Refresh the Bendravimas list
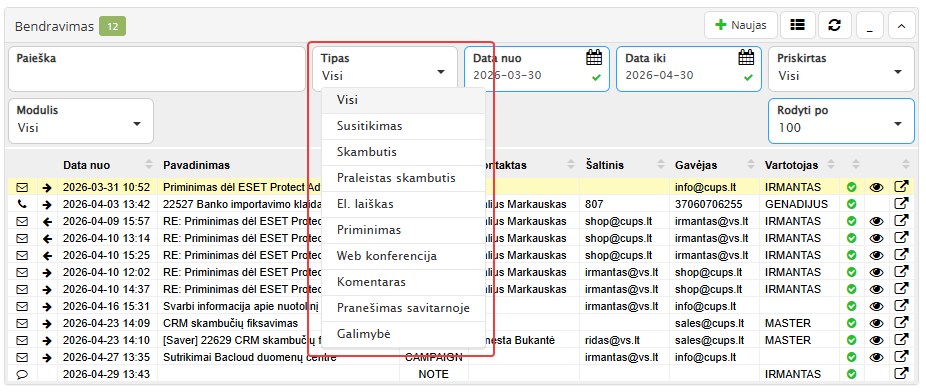Image resolution: width=926 pixels, height=392 pixels. pos(834,25)
